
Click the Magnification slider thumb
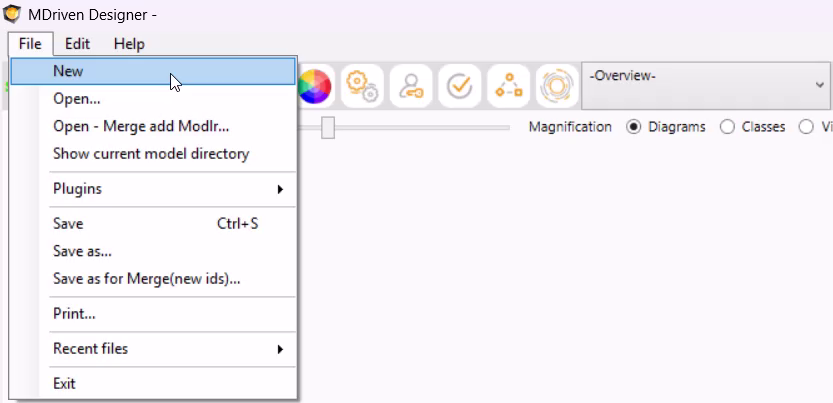pos(328,127)
